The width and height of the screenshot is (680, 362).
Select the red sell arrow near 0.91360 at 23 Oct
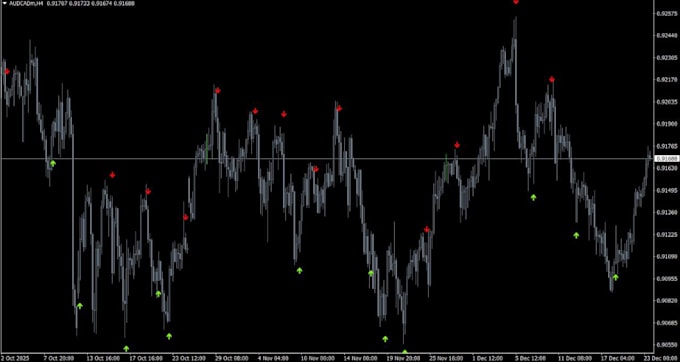click(186, 217)
